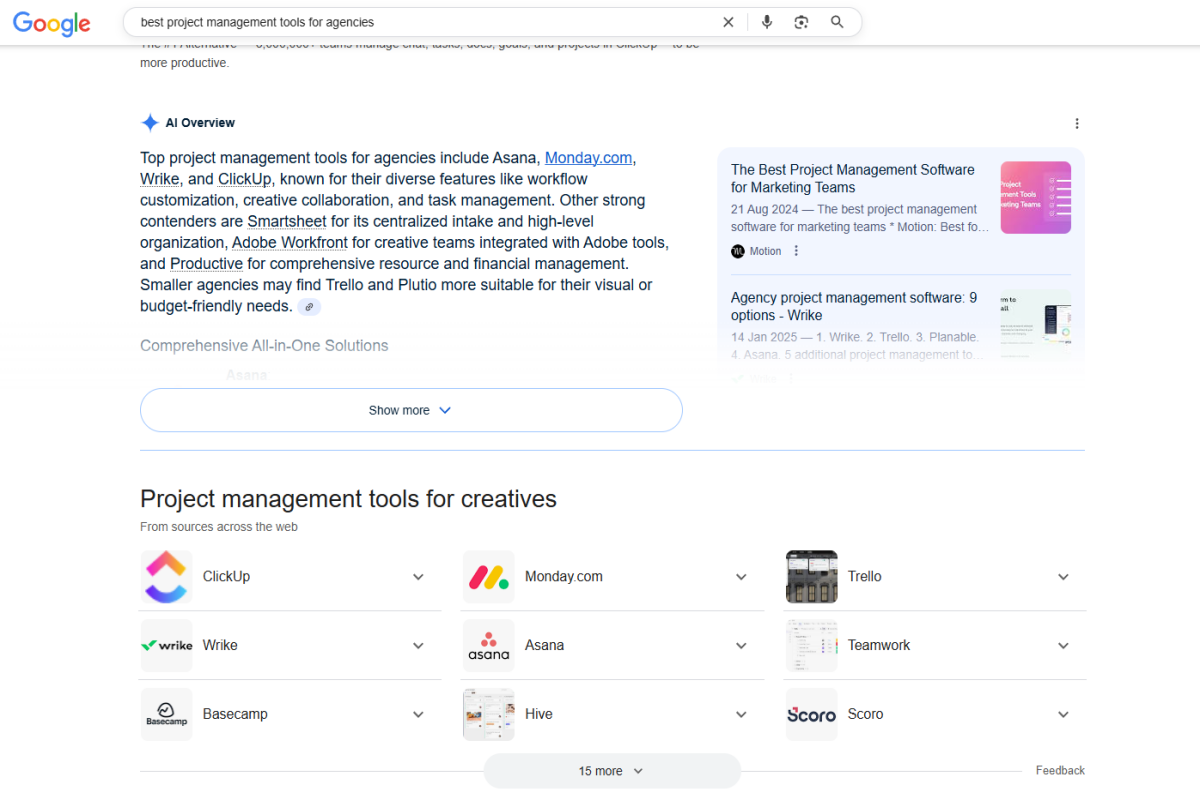Open the Adobe Workfront link

click(x=290, y=243)
